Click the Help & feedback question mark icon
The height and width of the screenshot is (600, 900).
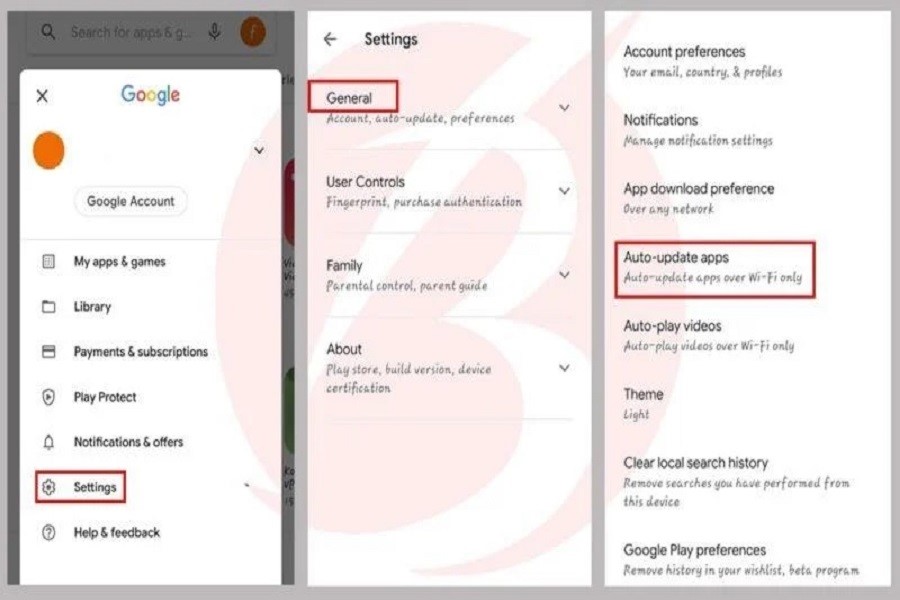click(x=49, y=532)
